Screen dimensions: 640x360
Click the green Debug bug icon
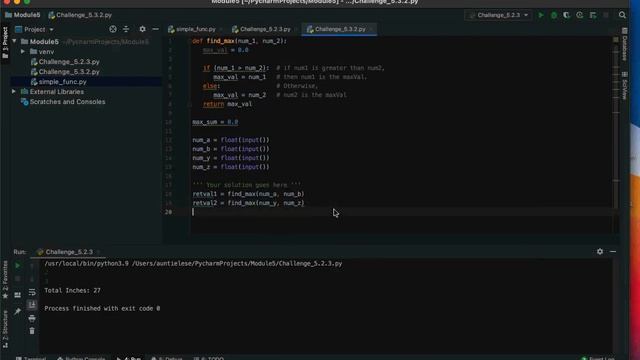pyautogui.click(x=553, y=15)
